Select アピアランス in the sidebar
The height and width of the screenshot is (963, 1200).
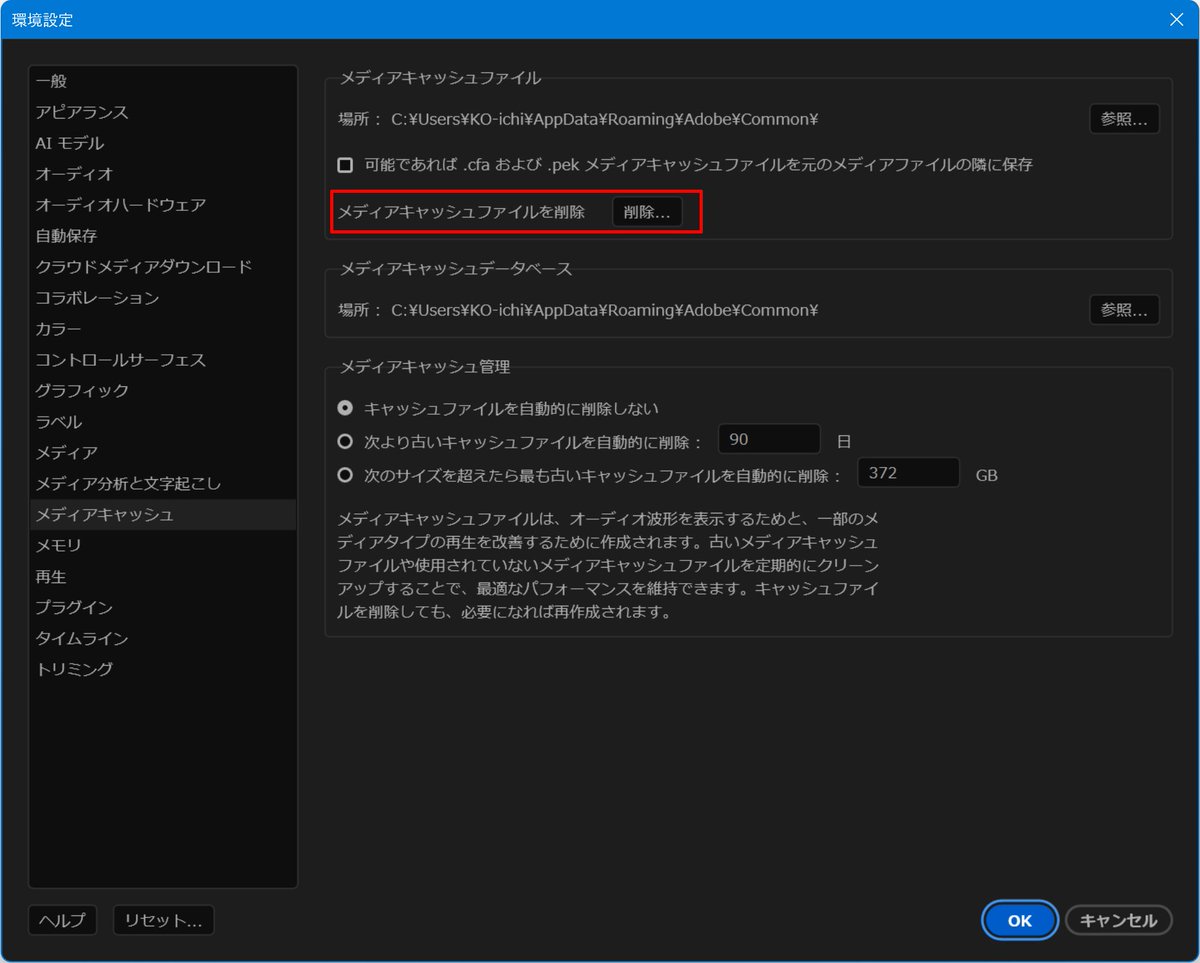point(72,112)
